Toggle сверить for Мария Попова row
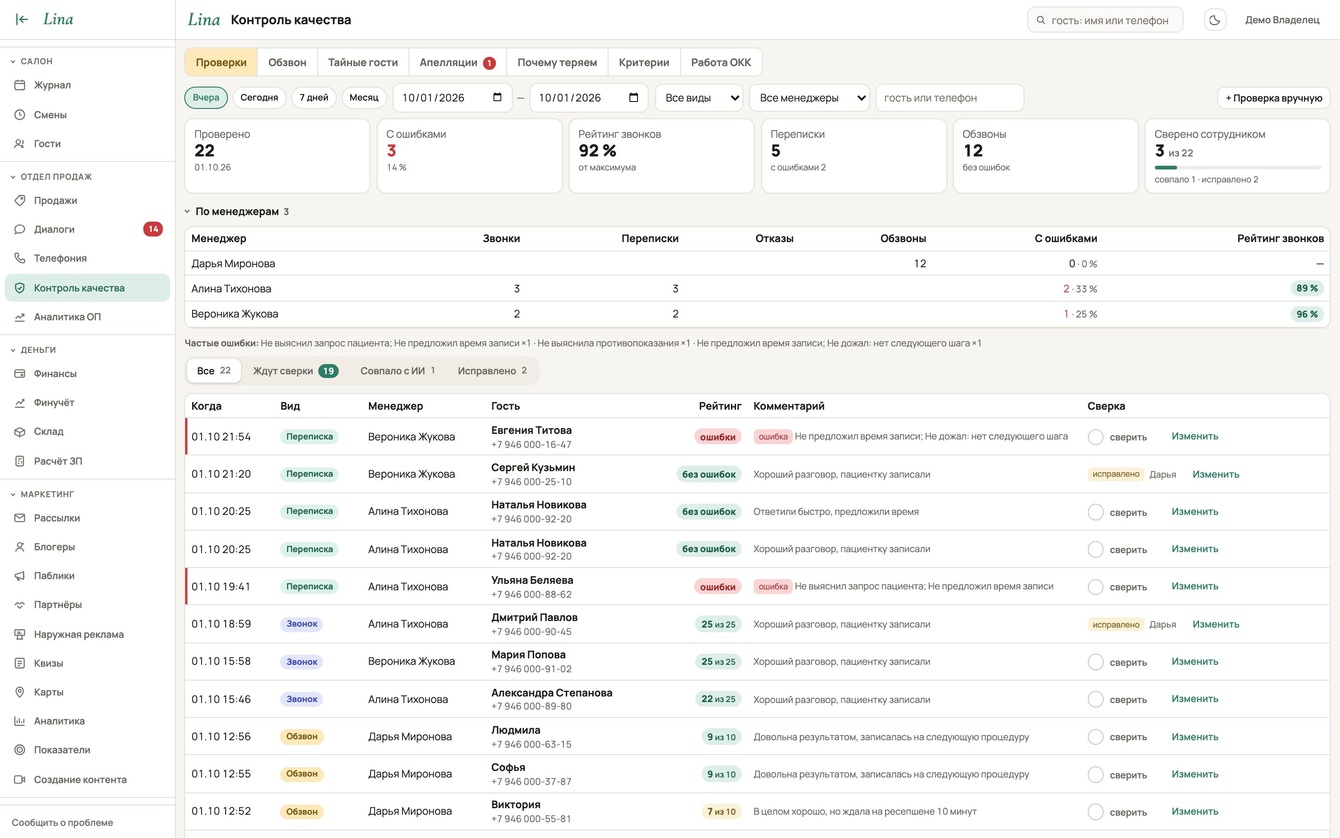This screenshot has height=838, width=1340. tap(1096, 662)
